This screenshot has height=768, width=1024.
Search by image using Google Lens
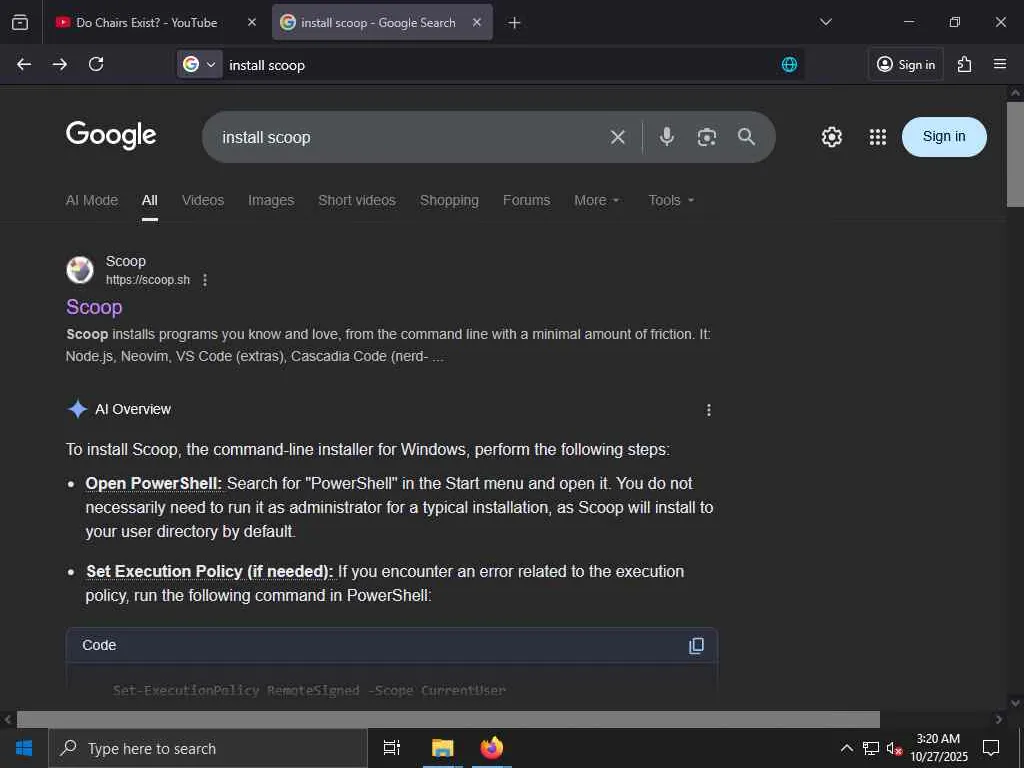click(x=707, y=137)
